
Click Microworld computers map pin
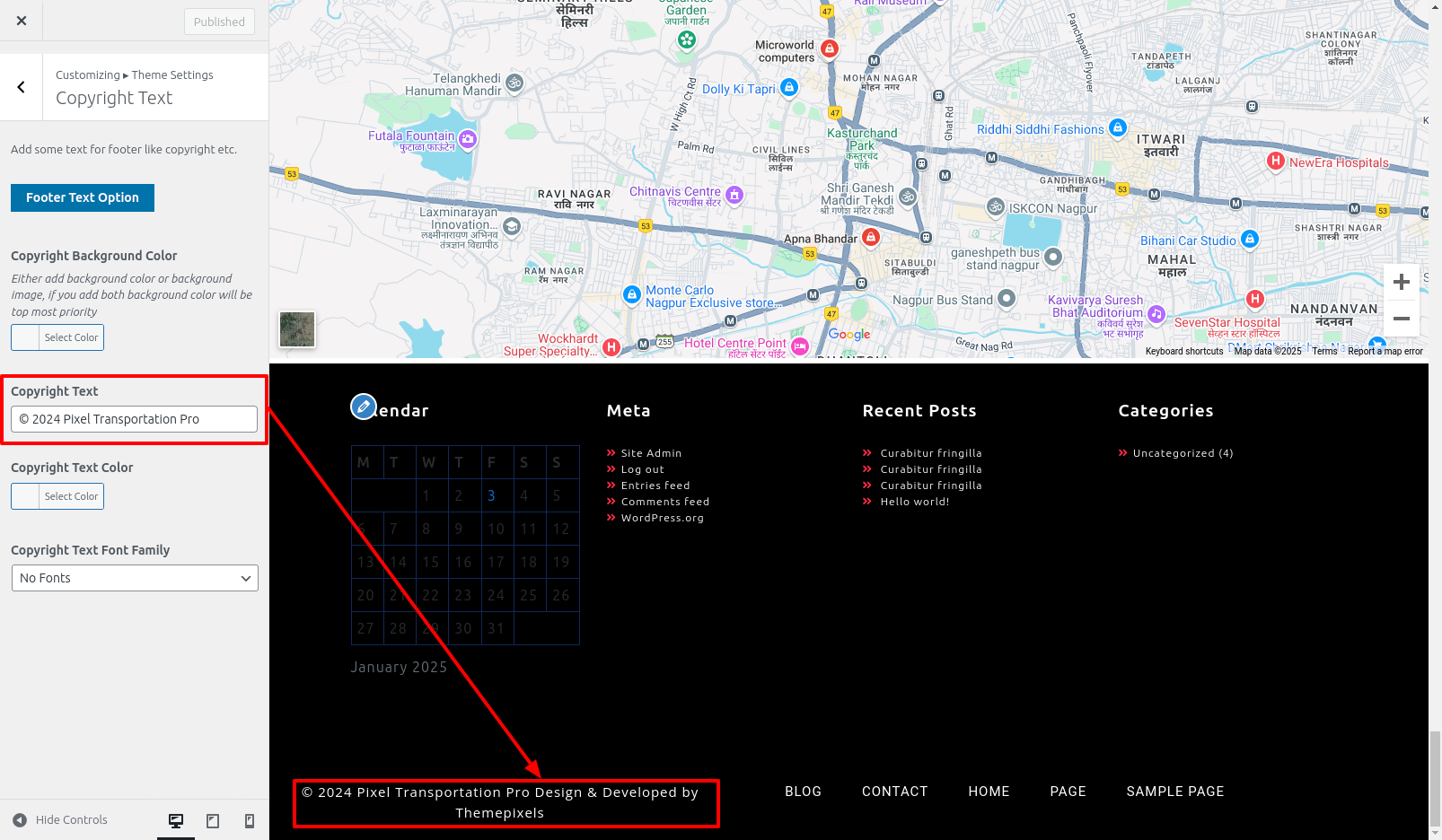[830, 48]
